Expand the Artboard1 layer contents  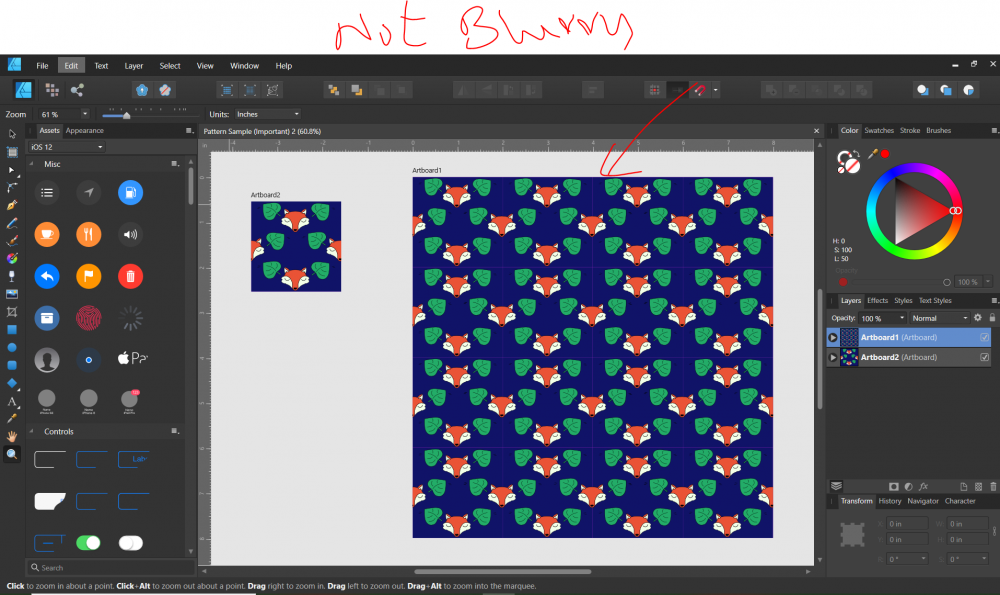833,337
